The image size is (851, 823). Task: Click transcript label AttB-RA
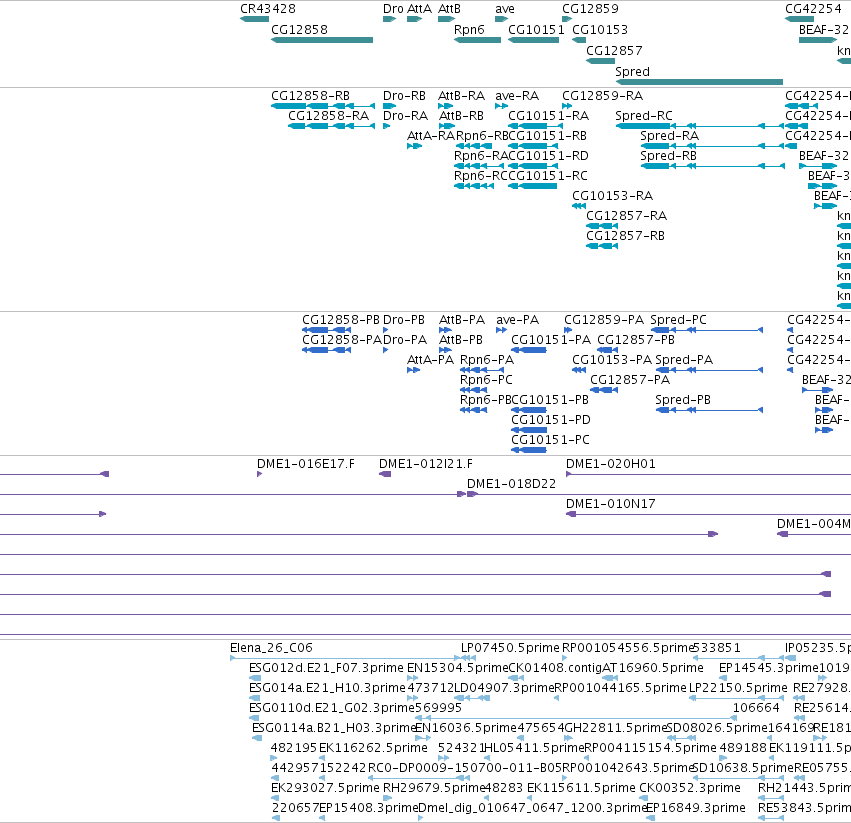[461, 96]
